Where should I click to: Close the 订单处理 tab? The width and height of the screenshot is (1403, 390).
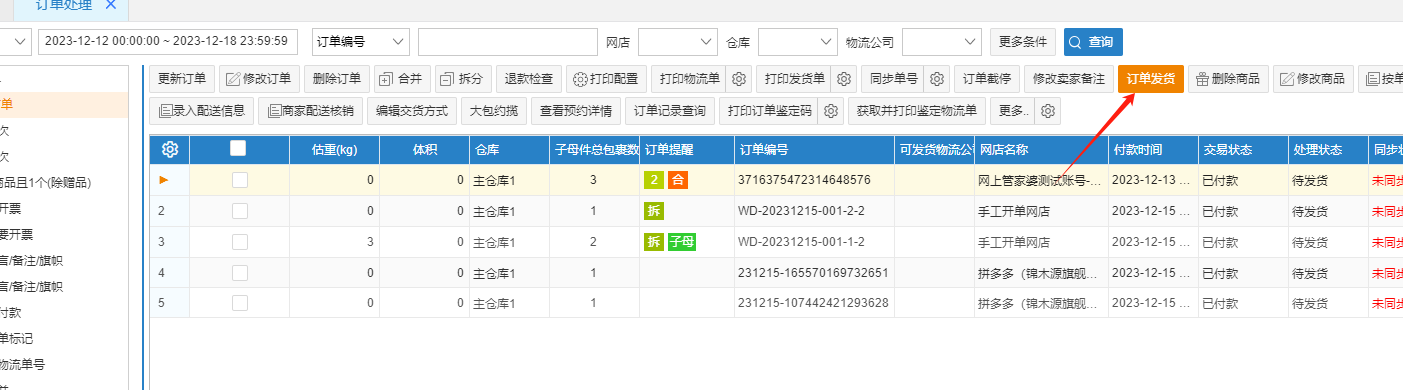110,5
